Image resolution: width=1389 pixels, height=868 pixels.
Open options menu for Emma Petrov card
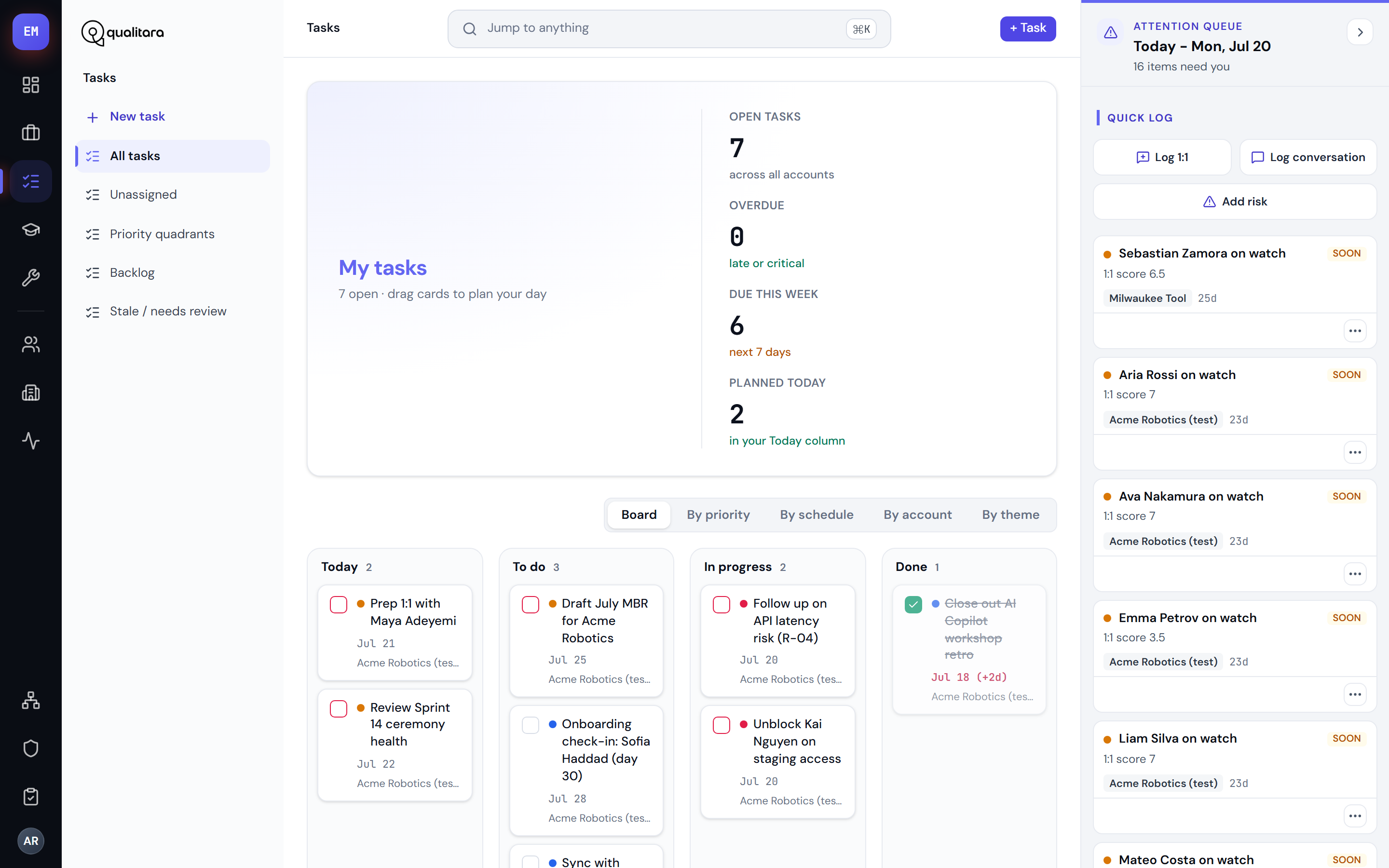tap(1355, 694)
